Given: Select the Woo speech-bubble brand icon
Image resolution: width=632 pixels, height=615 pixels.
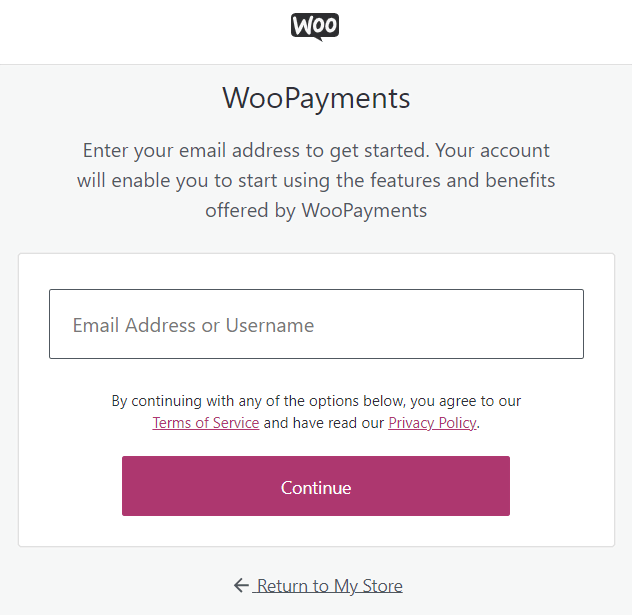Looking at the screenshot, I should pyautogui.click(x=315, y=26).
